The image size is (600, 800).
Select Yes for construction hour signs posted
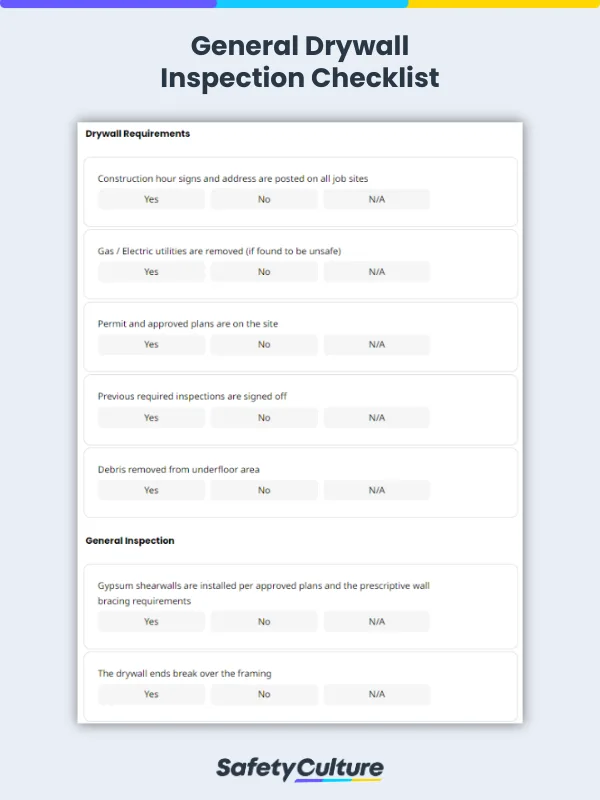[151, 199]
